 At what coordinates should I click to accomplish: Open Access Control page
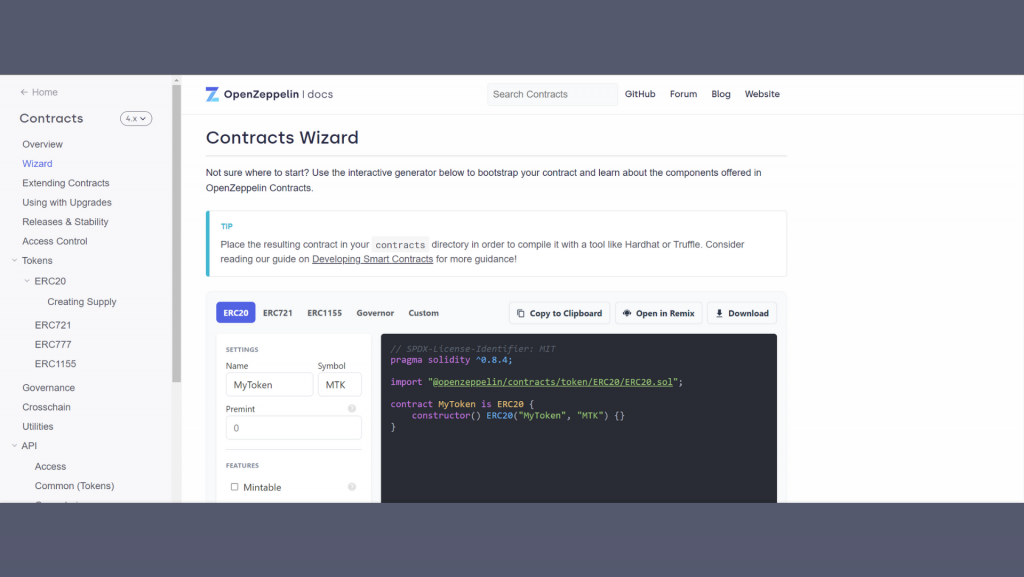pyautogui.click(x=55, y=242)
